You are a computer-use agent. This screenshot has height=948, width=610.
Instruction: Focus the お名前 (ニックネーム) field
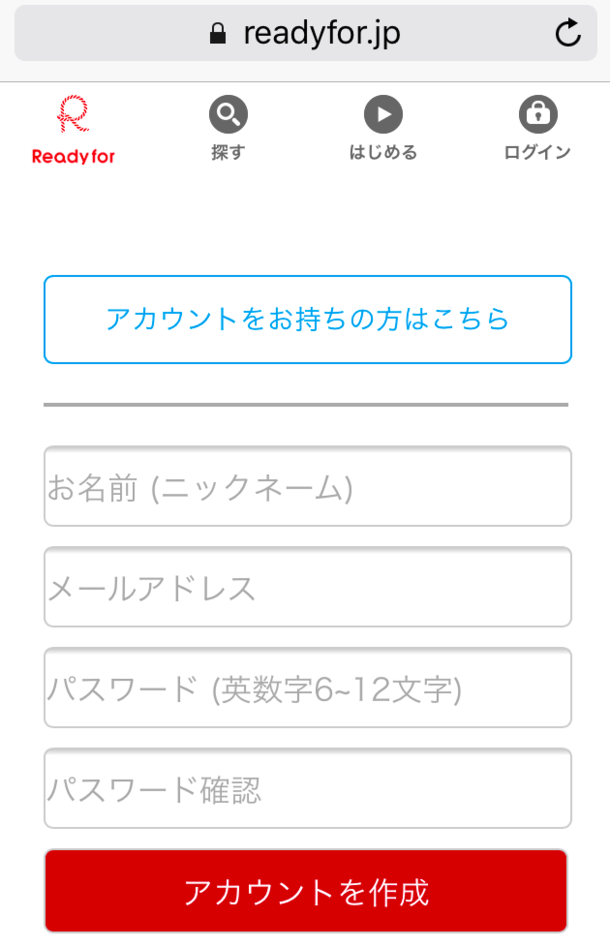[x=307, y=487]
